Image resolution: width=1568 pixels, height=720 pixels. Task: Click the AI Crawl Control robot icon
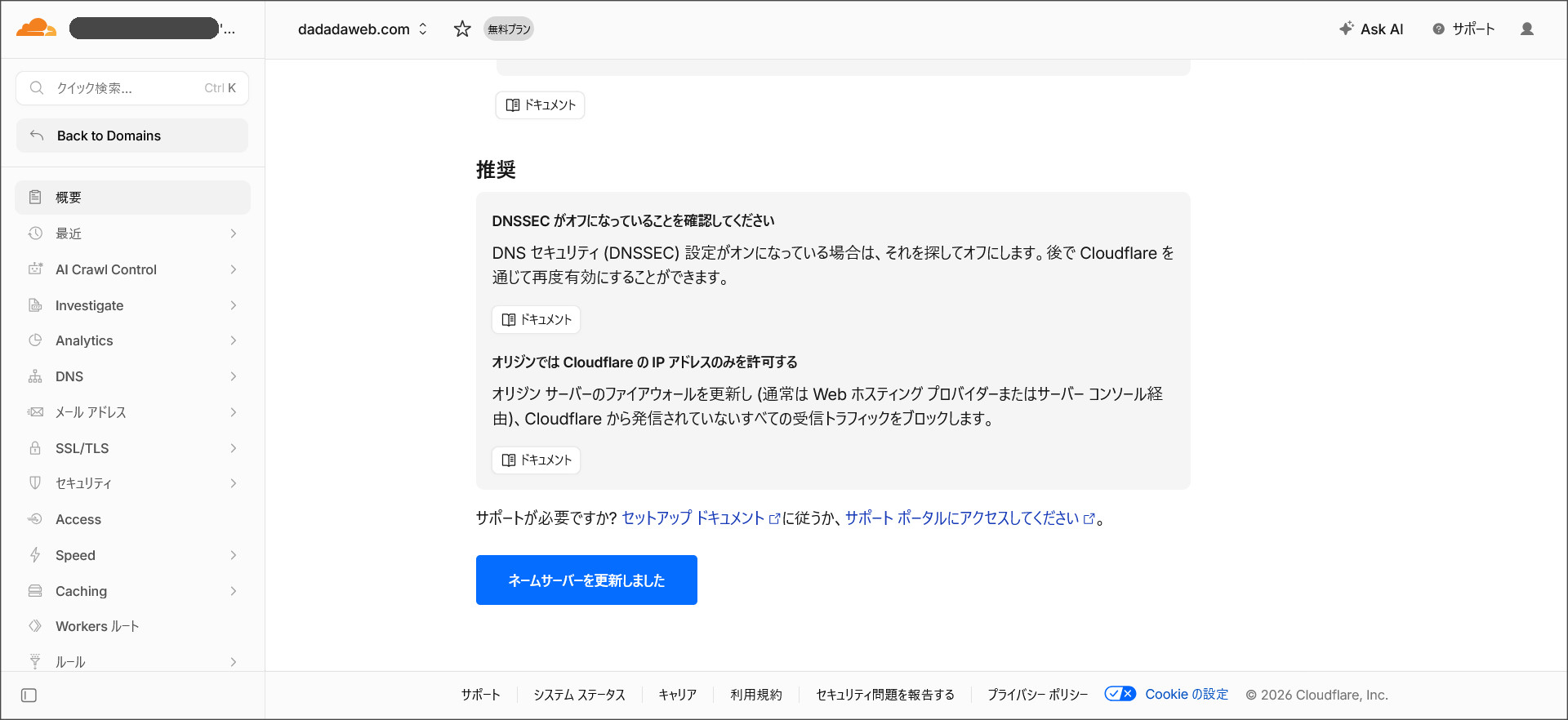click(35, 269)
